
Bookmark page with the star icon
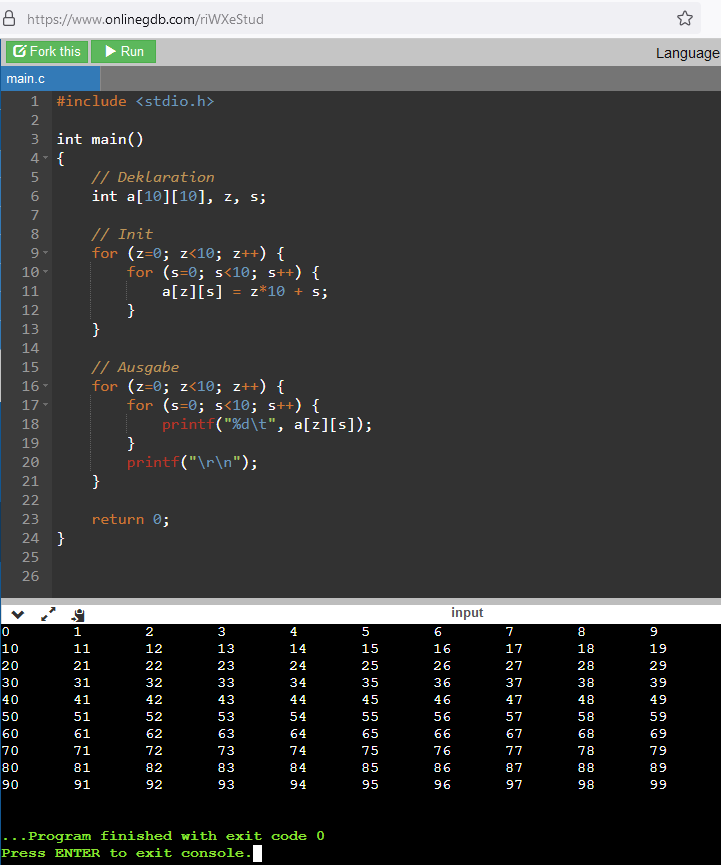(685, 19)
